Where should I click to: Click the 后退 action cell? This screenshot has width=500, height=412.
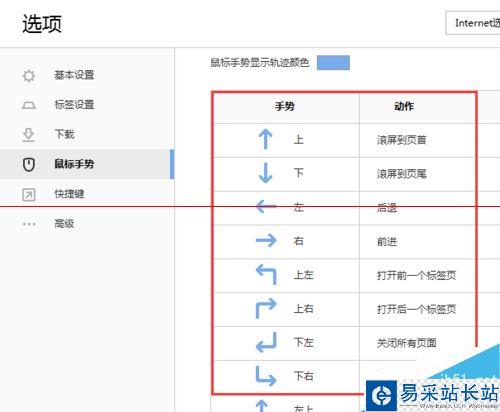418,208
